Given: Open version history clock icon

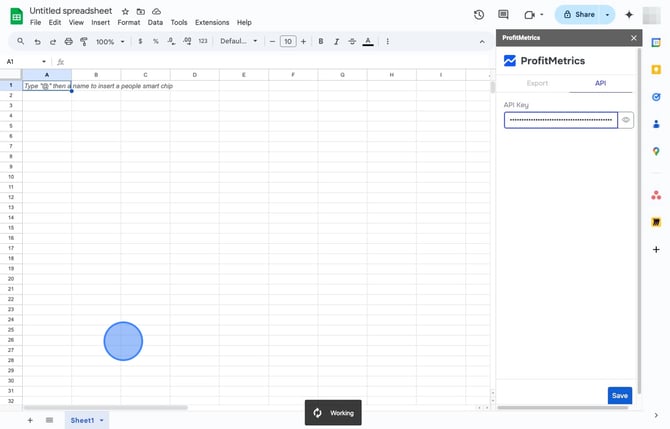Looking at the screenshot, I should pos(479,15).
